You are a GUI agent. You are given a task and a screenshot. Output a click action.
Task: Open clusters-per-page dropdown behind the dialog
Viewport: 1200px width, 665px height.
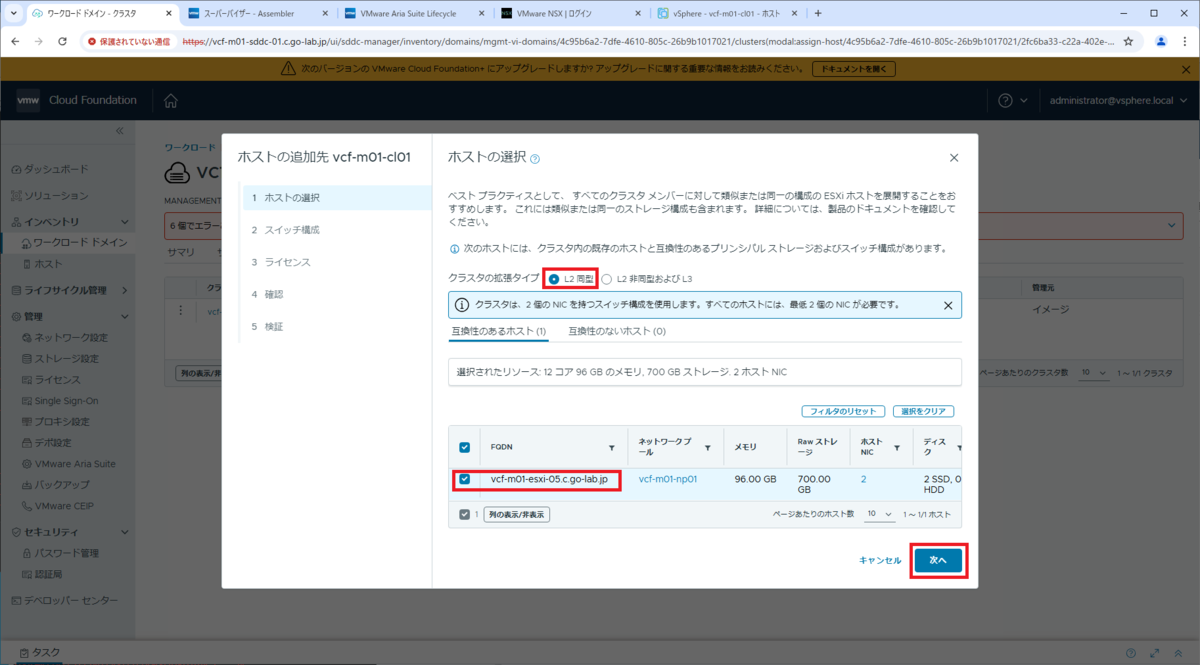[x=1095, y=371]
